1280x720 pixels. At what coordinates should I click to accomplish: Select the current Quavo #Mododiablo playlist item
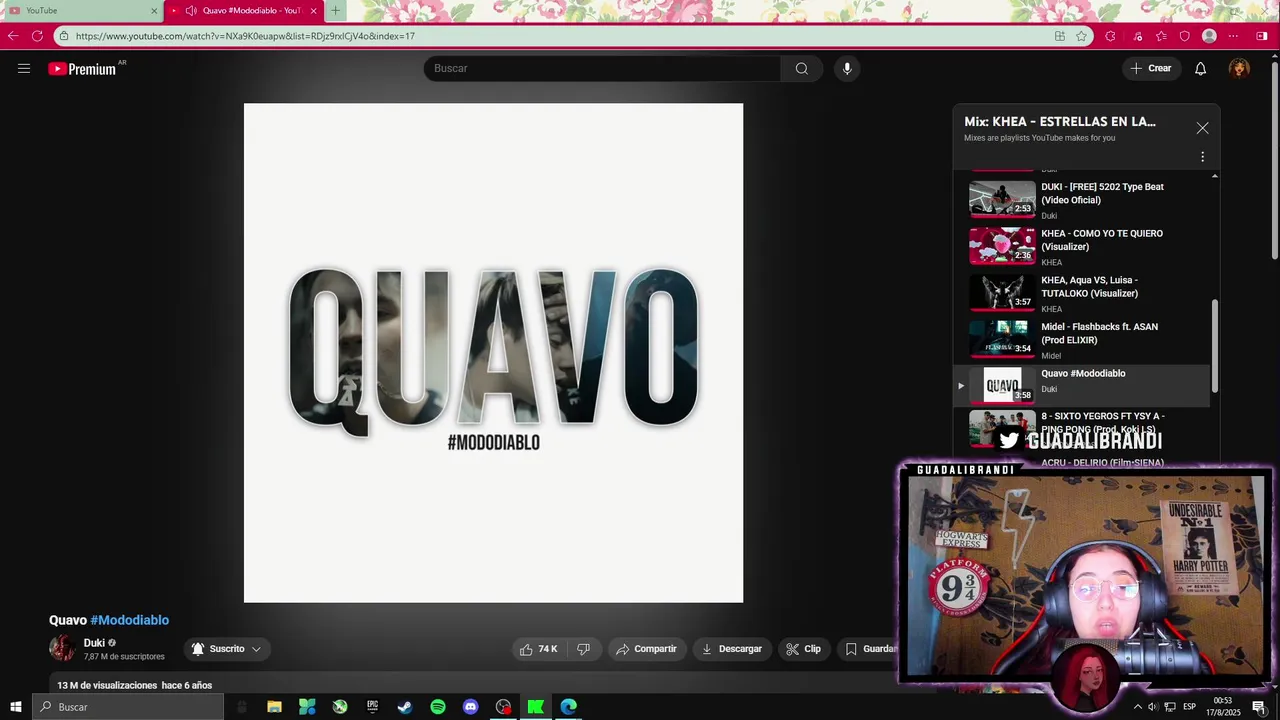pyautogui.click(x=1082, y=386)
